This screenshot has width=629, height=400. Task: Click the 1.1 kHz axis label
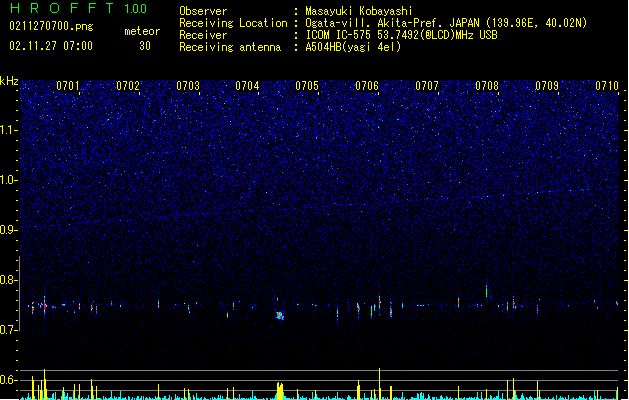9,130
